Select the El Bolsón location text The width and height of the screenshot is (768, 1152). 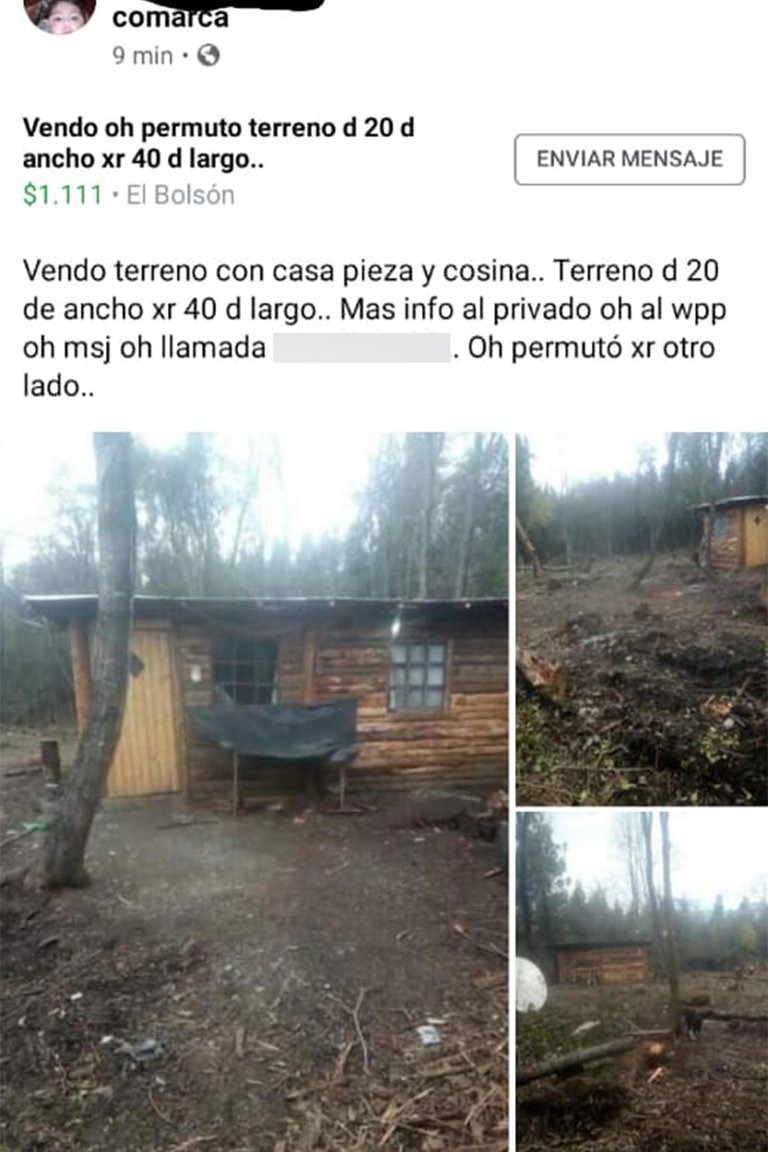[x=180, y=195]
